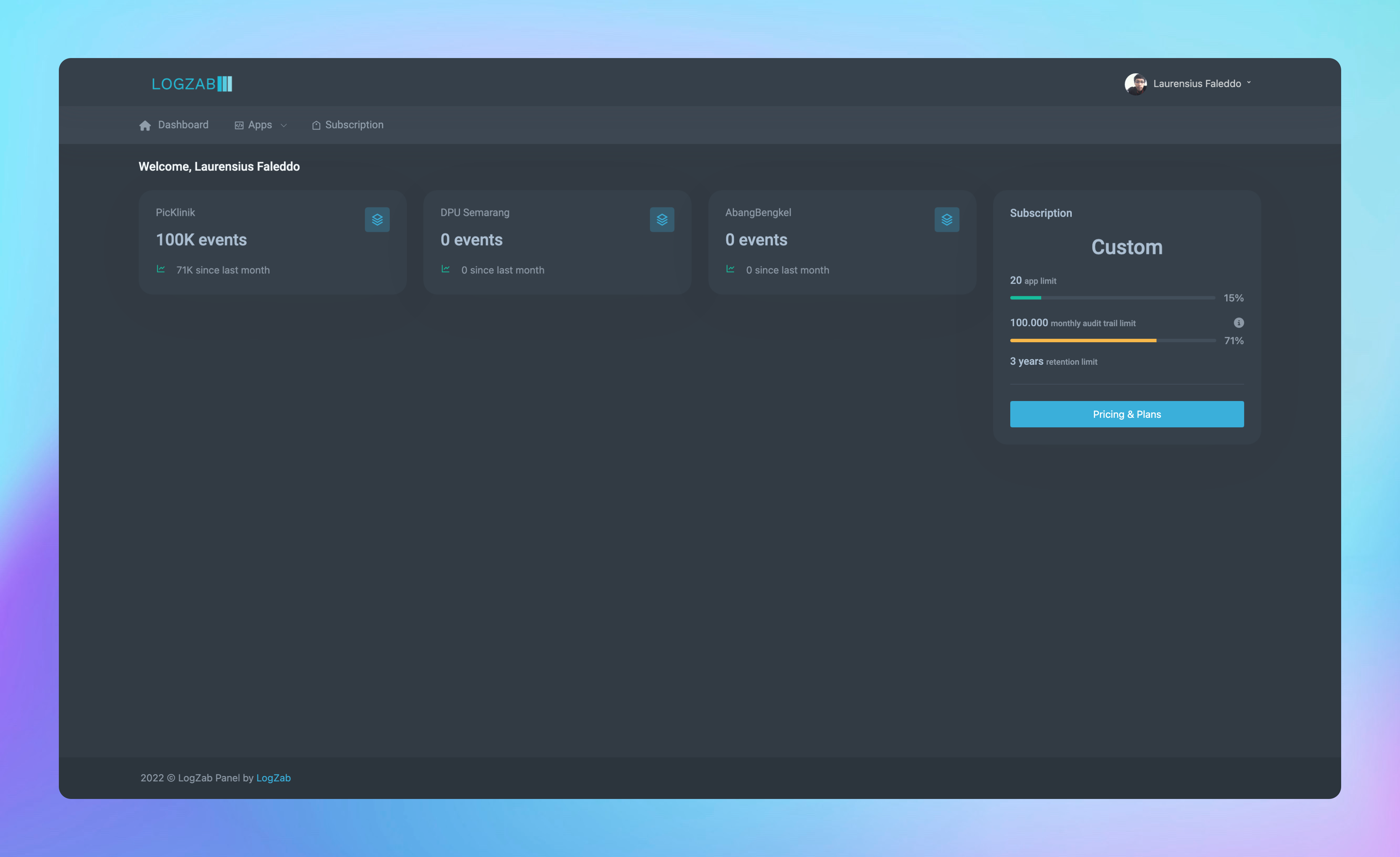The image size is (1400, 857).
Task: Click the app limit progress bar
Action: pyautogui.click(x=1113, y=298)
